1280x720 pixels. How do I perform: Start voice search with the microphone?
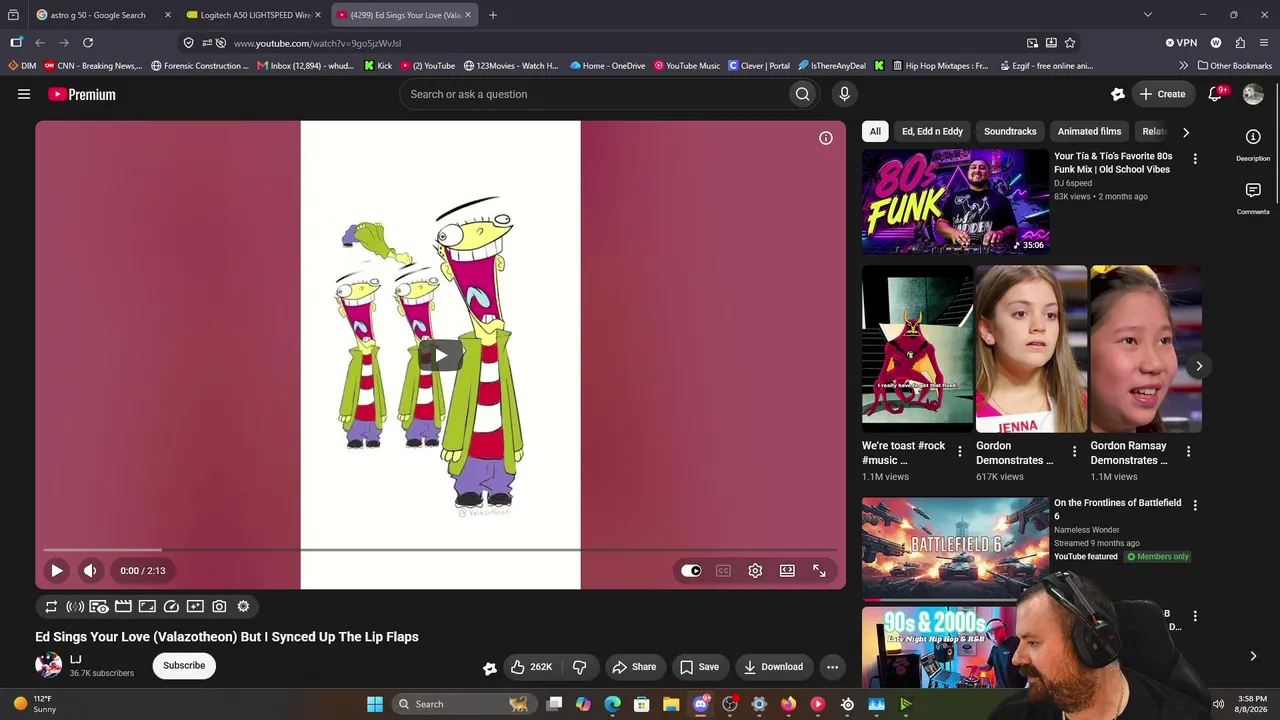point(844,94)
